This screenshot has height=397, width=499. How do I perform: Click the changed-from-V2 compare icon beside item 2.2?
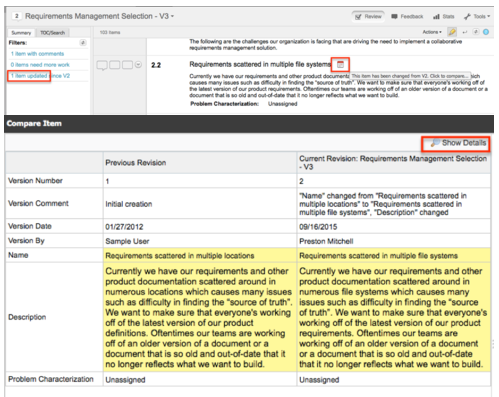(340, 65)
